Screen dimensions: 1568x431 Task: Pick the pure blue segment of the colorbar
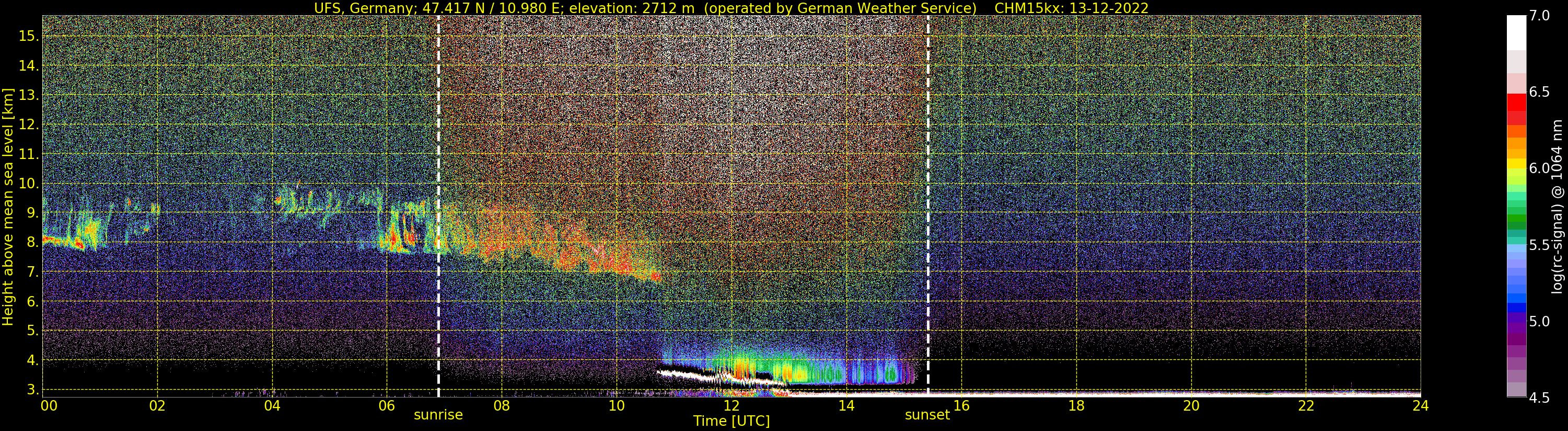[x=1516, y=308]
